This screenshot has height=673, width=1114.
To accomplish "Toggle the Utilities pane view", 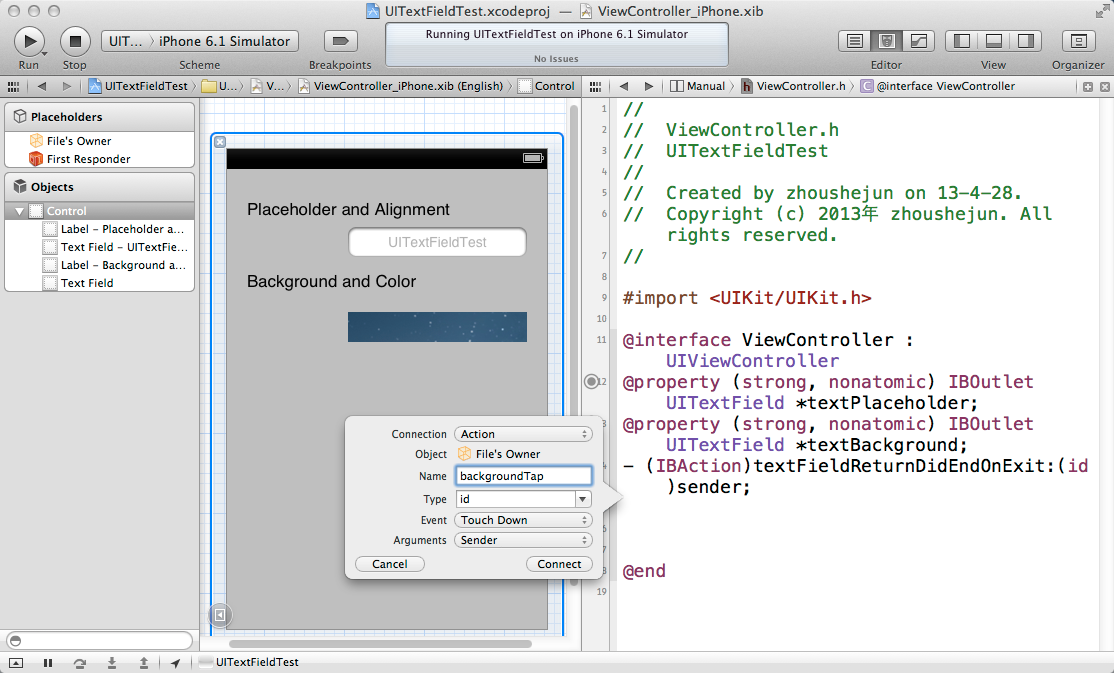I will pyautogui.click(x=1025, y=41).
